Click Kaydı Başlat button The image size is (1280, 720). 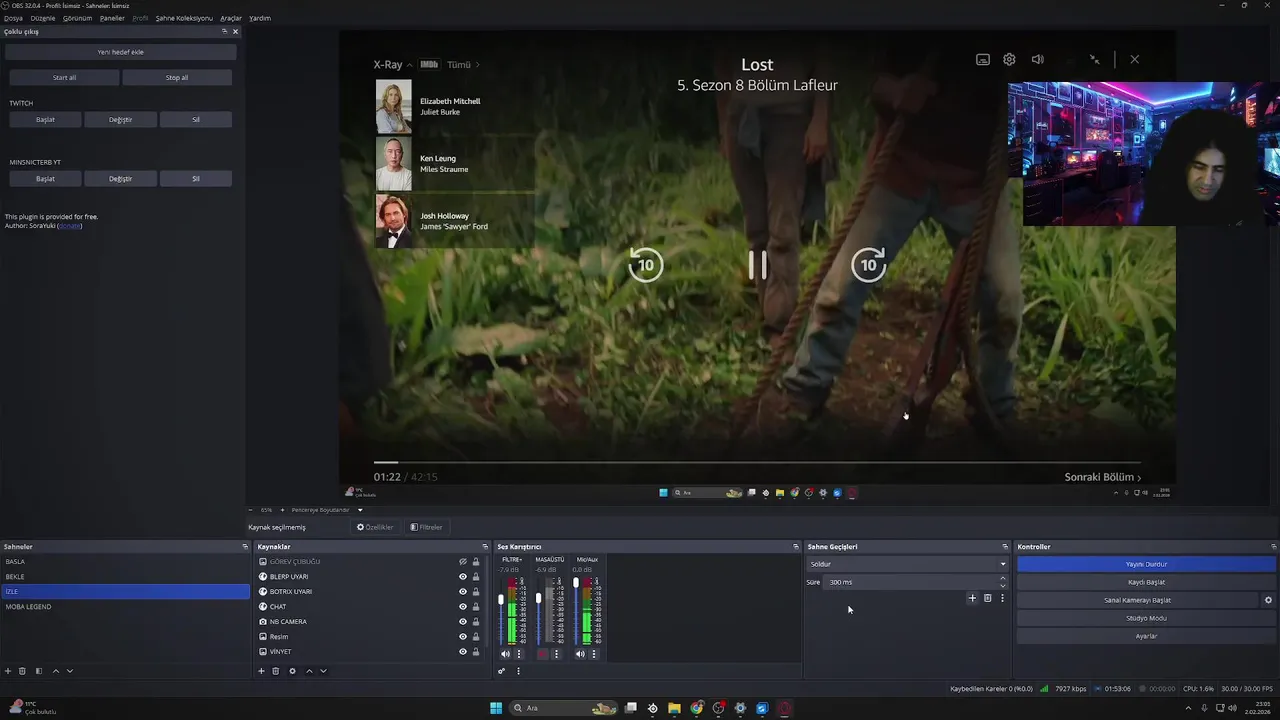1146,582
